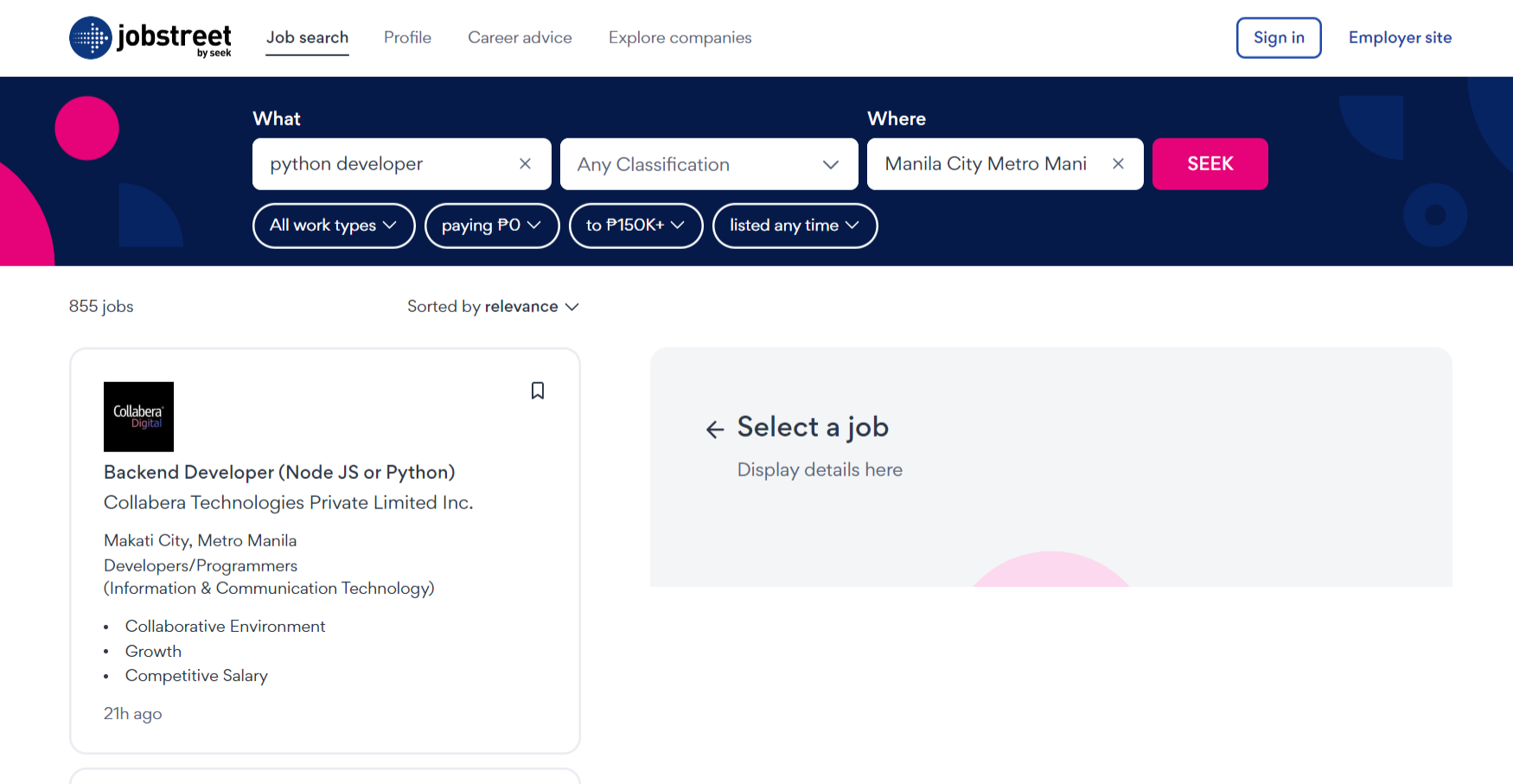Open the Career advice tab

(520, 38)
